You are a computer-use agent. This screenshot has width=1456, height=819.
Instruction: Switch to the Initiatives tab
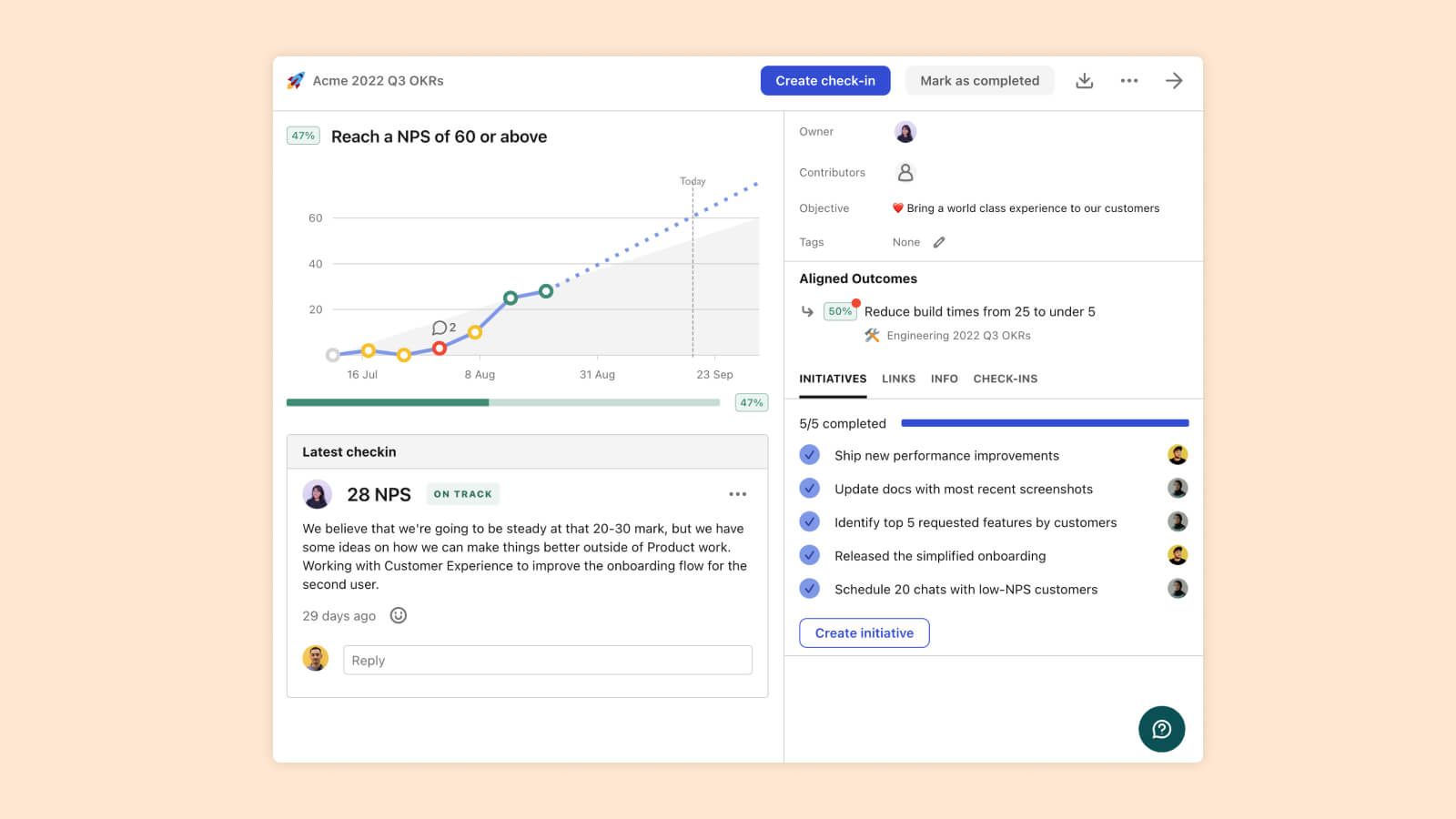tap(833, 379)
